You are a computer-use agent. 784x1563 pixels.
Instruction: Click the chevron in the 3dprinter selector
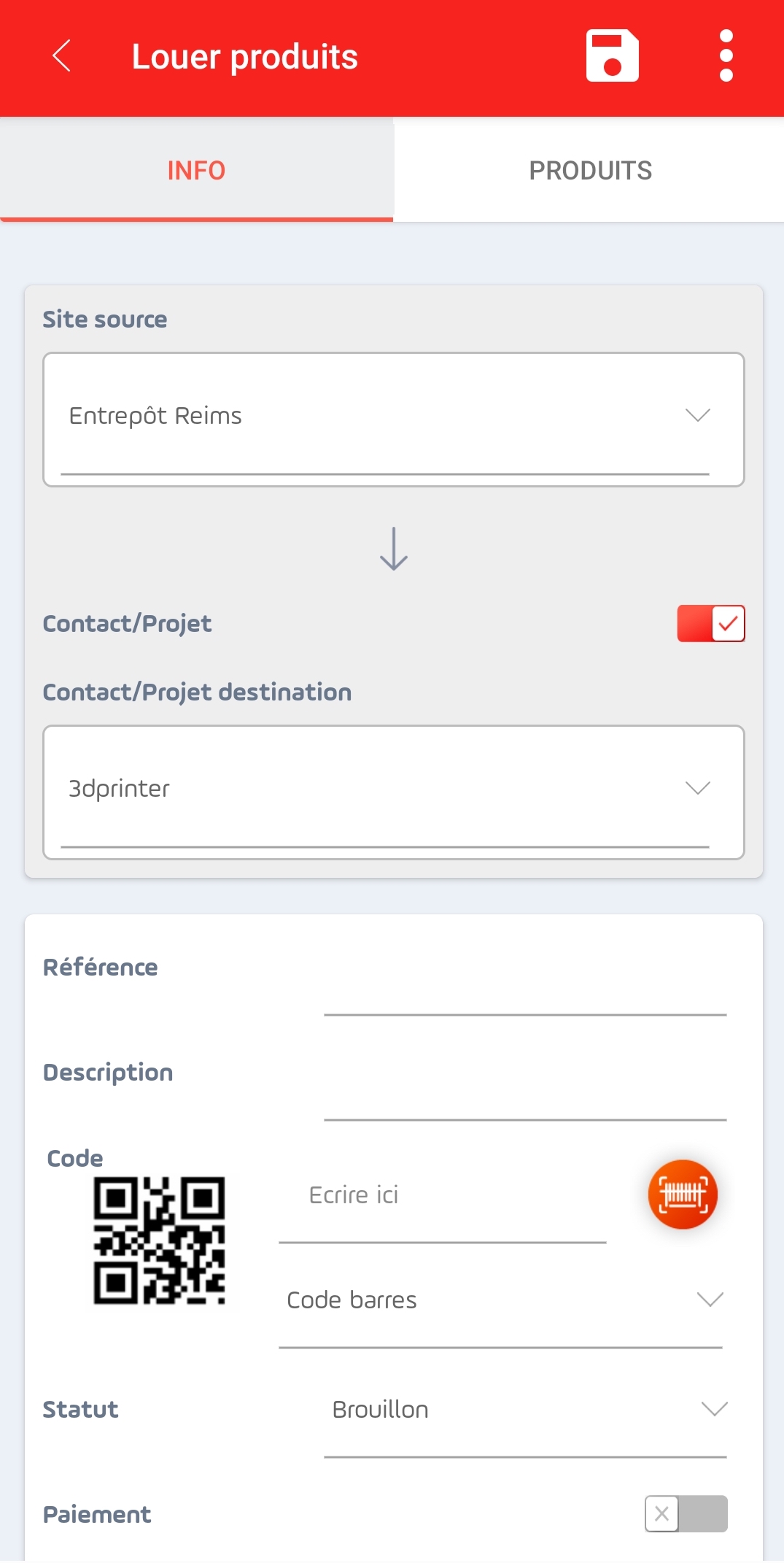(x=698, y=788)
